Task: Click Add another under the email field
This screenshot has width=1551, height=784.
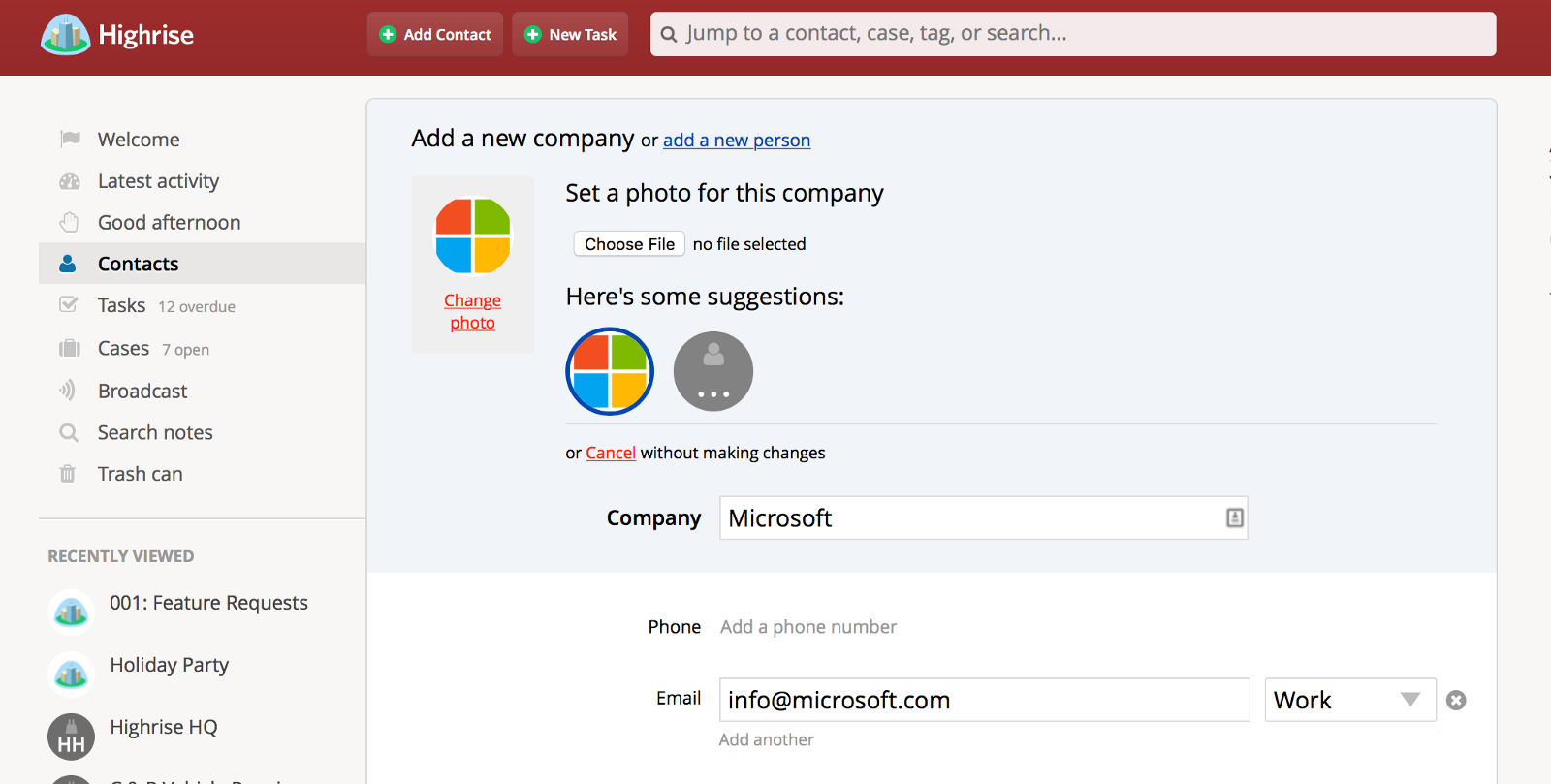Action: [766, 739]
